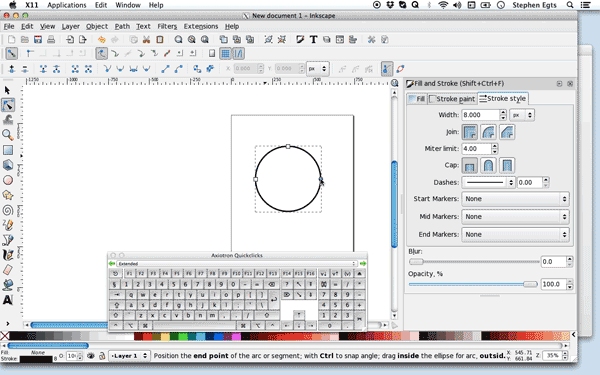Select the Calligraphy tool
The width and height of the screenshot is (600, 375).
(8, 255)
